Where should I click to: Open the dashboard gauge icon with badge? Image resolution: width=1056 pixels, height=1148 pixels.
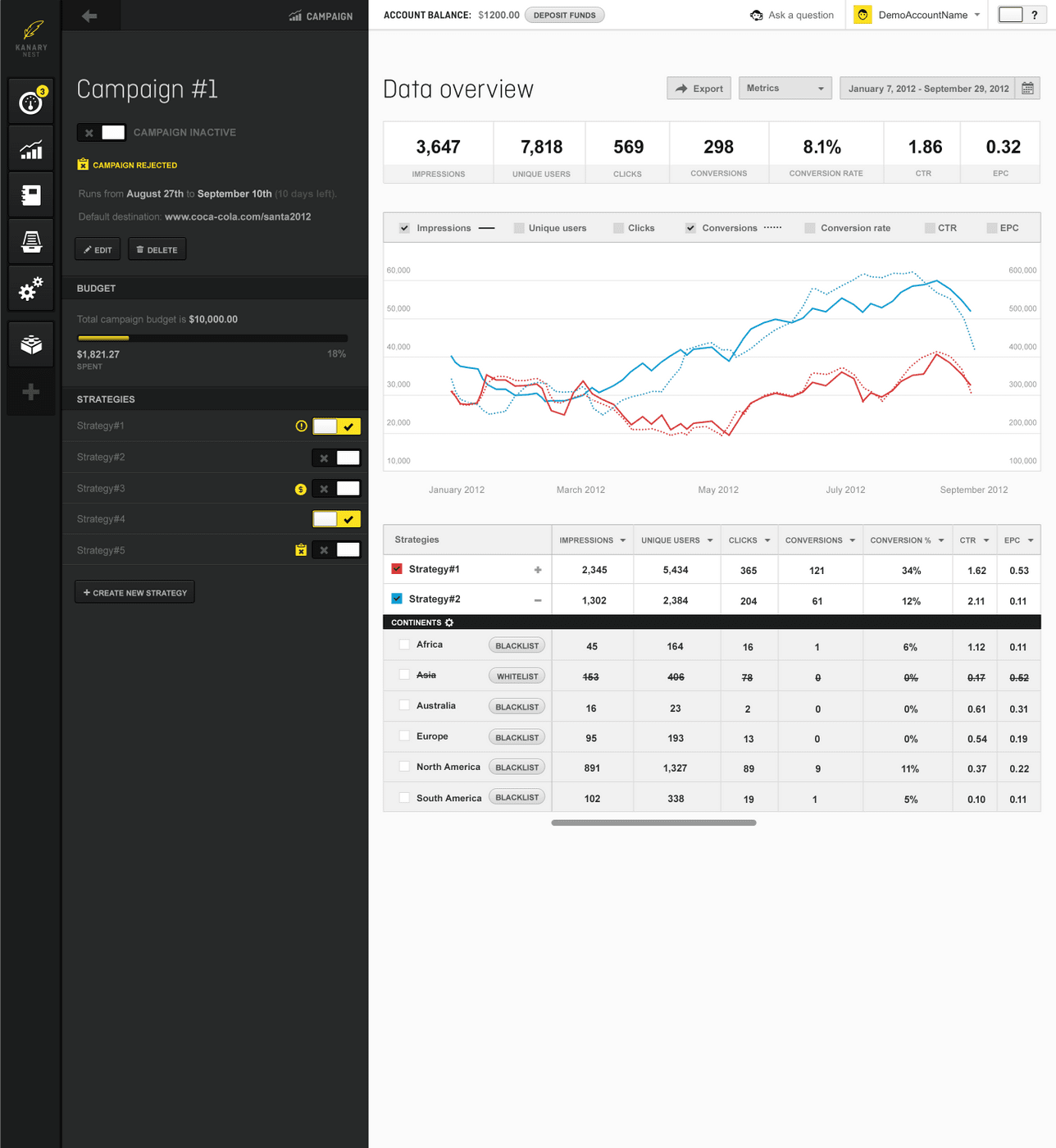(31, 102)
